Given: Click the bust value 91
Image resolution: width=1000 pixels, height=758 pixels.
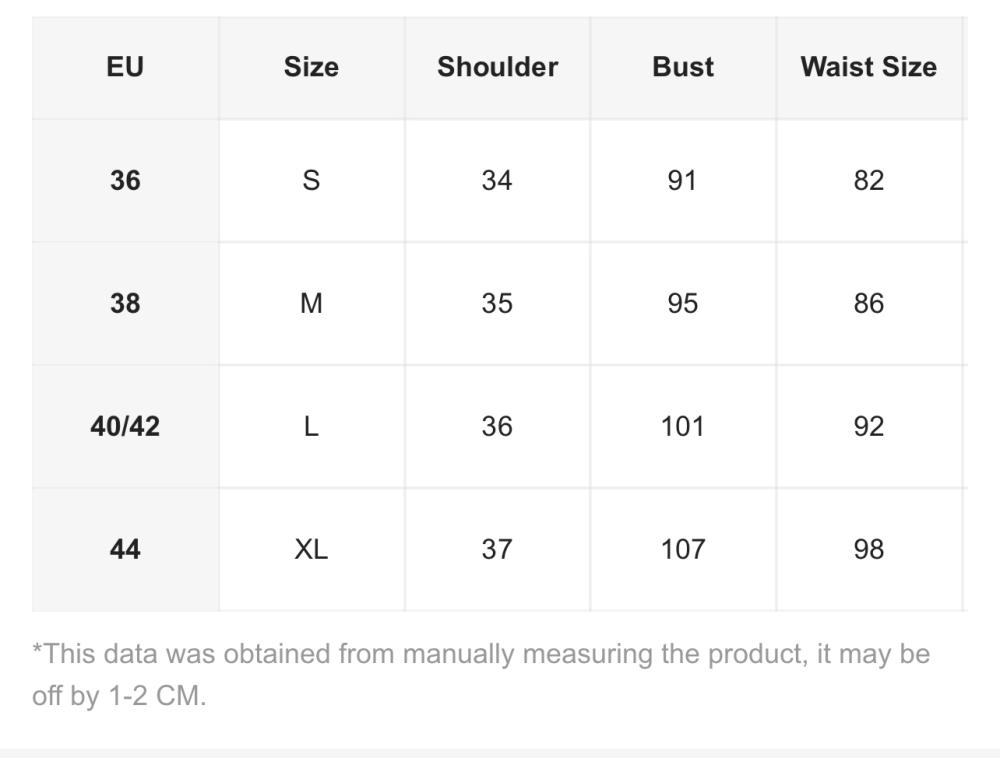Looking at the screenshot, I should click(683, 180).
